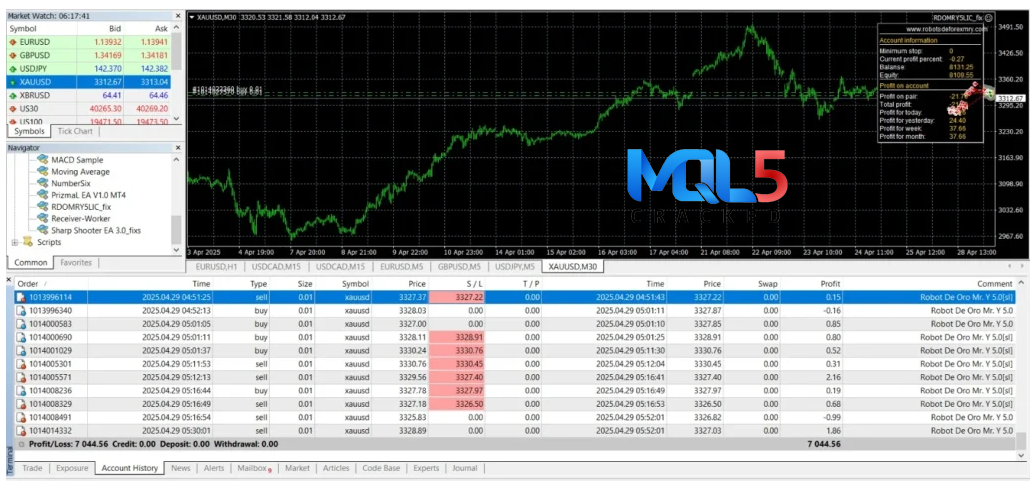Click the icon of buy order 1013996340
Image resolution: width=1034 pixels, height=485 pixels.
pos(20,310)
